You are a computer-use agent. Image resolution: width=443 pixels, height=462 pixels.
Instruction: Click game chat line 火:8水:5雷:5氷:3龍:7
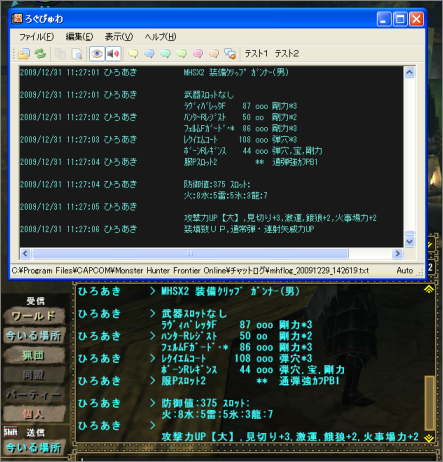tap(217, 414)
